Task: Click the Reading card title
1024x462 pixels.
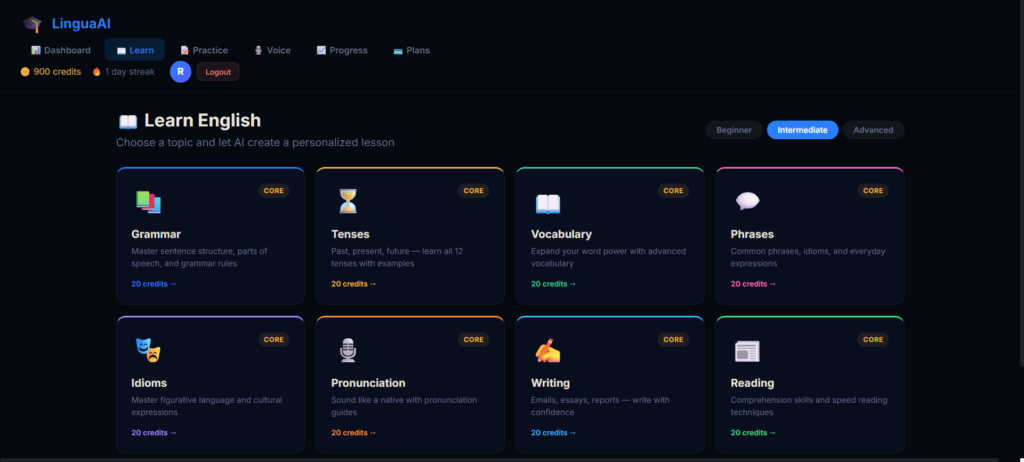Action: (x=752, y=383)
